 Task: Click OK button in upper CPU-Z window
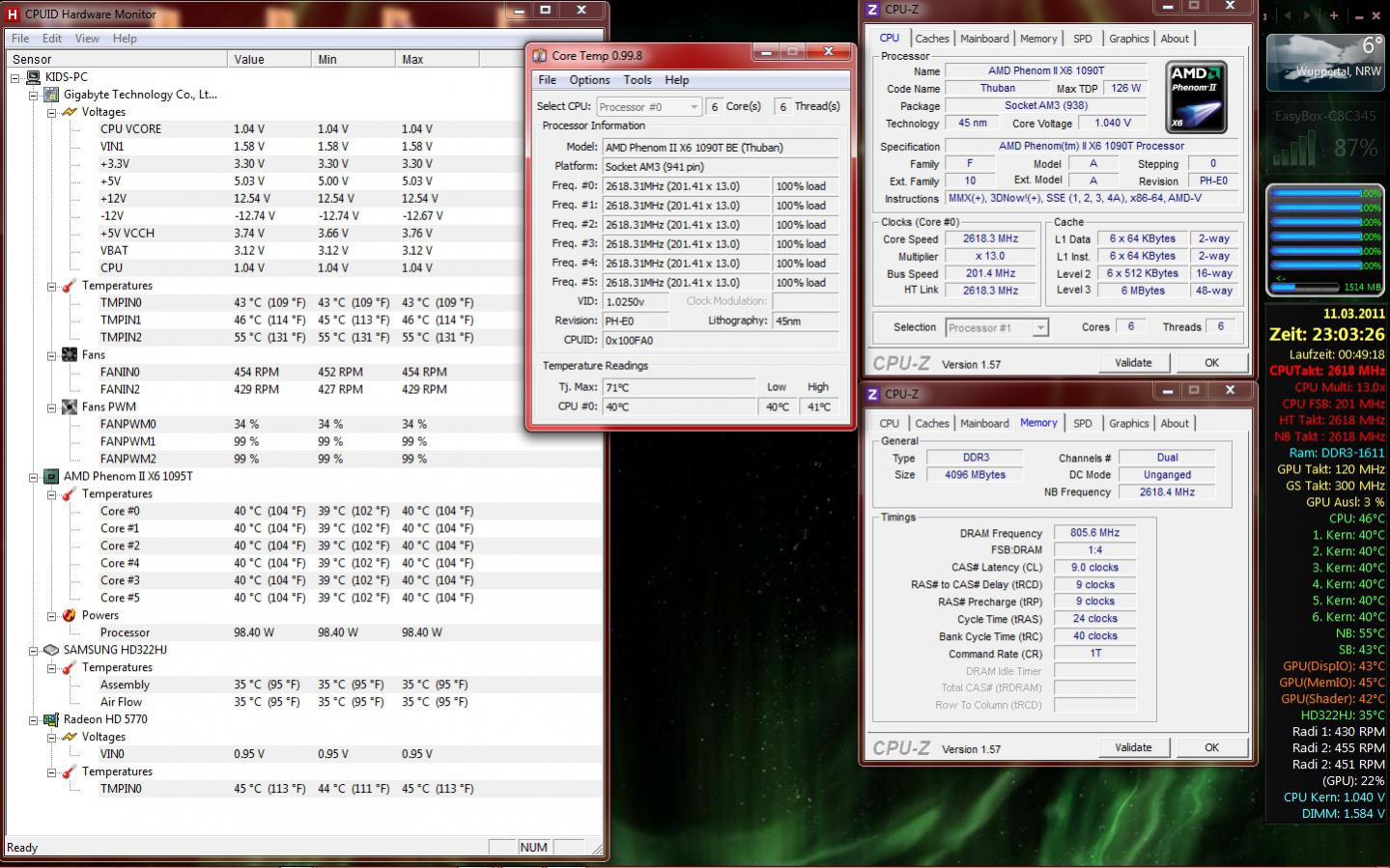[x=1211, y=363]
